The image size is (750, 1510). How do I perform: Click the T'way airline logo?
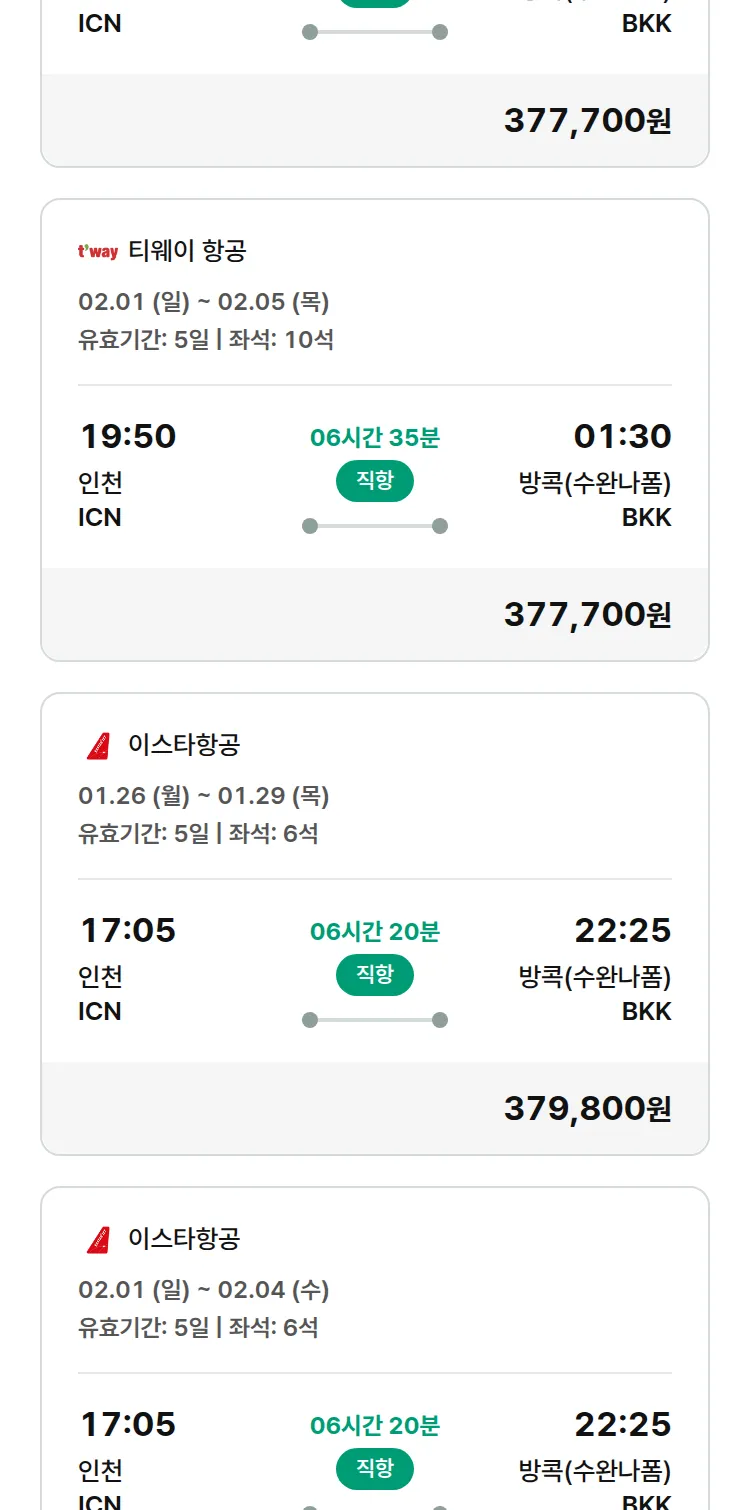coord(98,251)
